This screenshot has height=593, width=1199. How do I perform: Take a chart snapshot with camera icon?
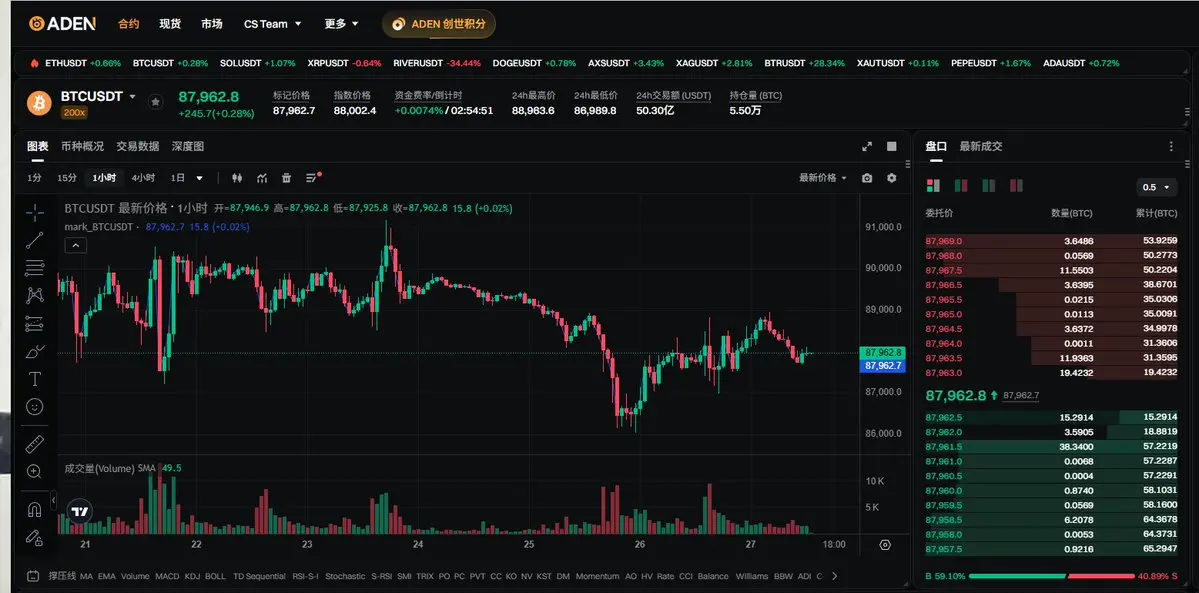click(x=866, y=178)
